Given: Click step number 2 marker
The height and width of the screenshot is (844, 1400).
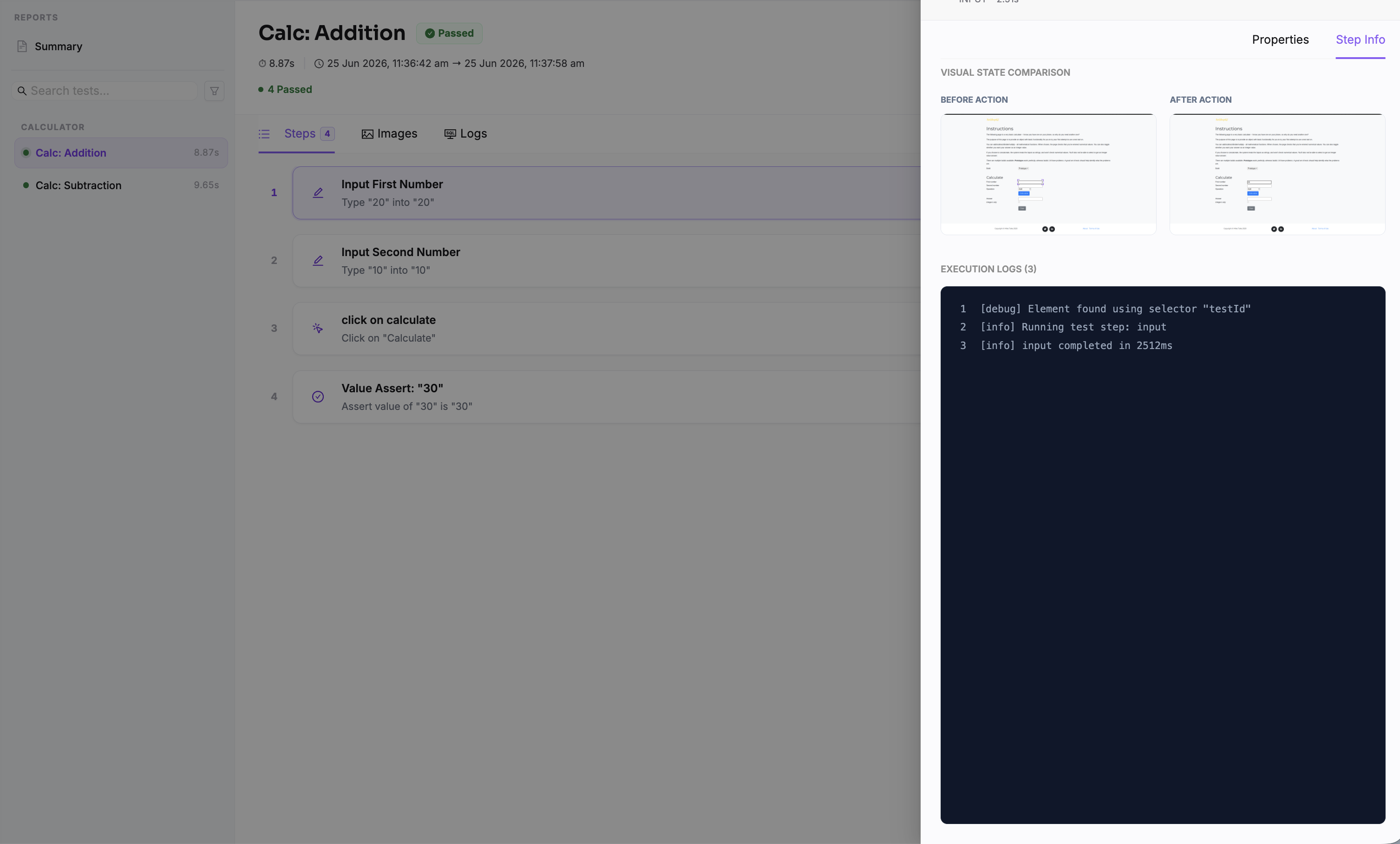Looking at the screenshot, I should 274,260.
